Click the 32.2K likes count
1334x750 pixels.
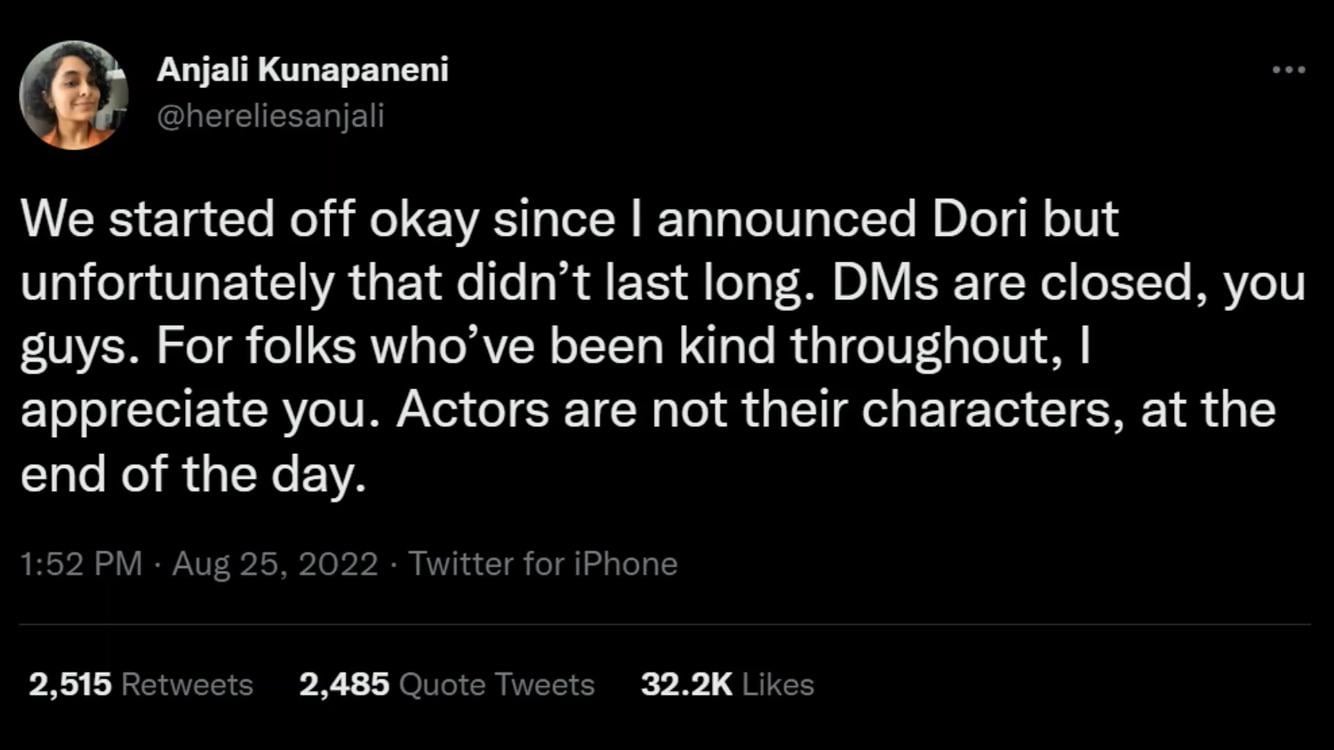point(686,685)
